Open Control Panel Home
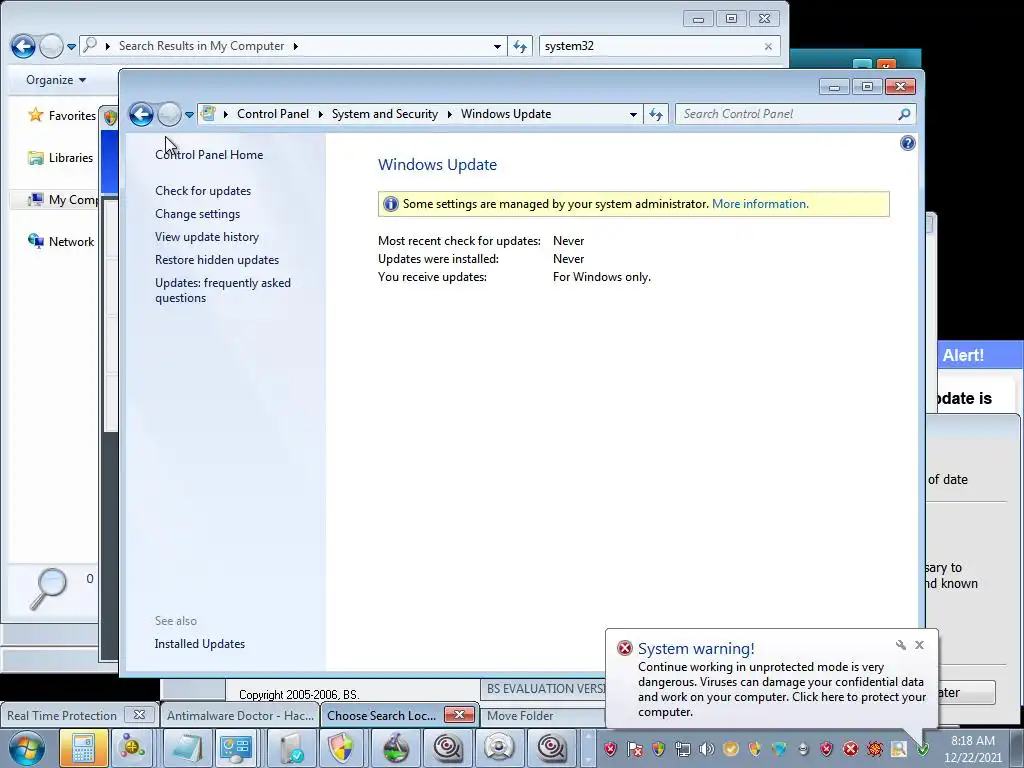 click(x=209, y=155)
